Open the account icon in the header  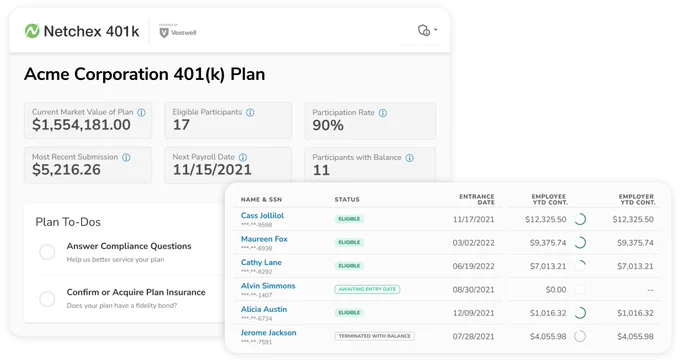[424, 30]
